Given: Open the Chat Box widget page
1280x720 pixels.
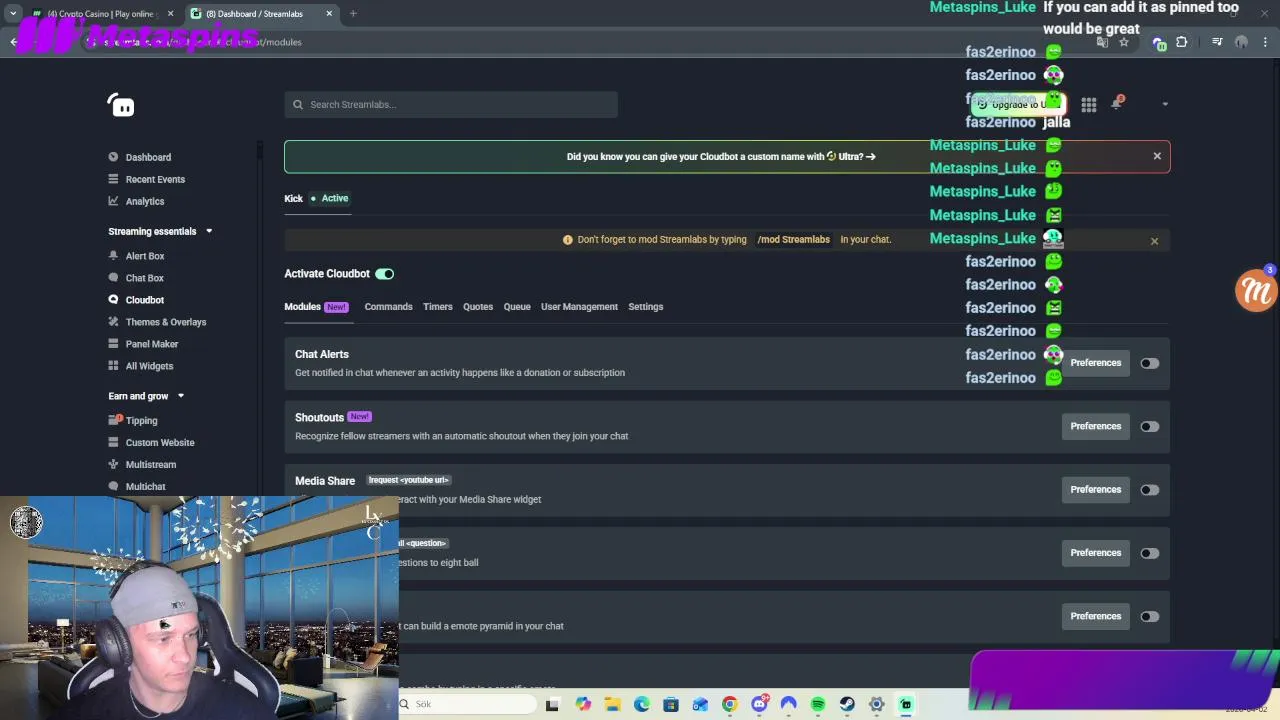Looking at the screenshot, I should click(x=144, y=278).
